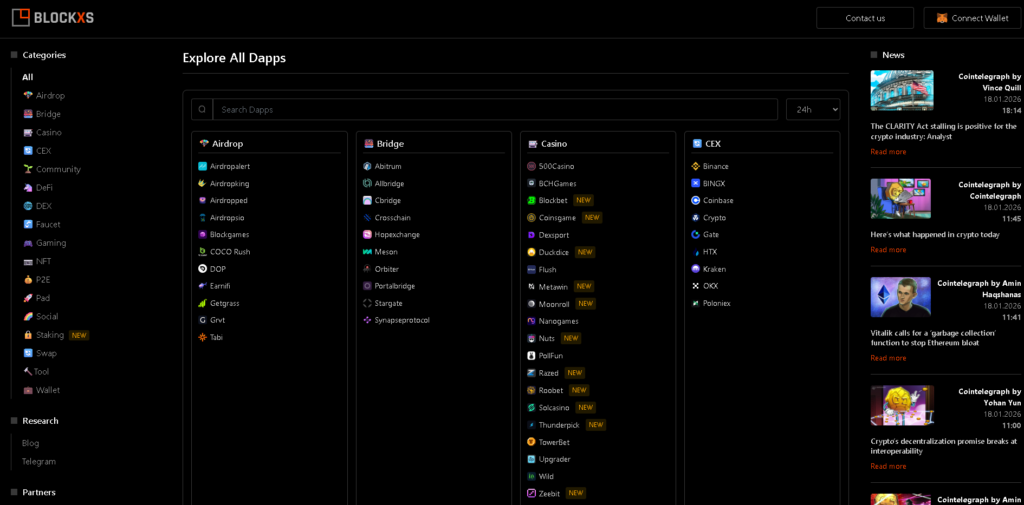The image size is (1024, 505).
Task: Click the DOP airdrop icon
Action: coord(203,269)
